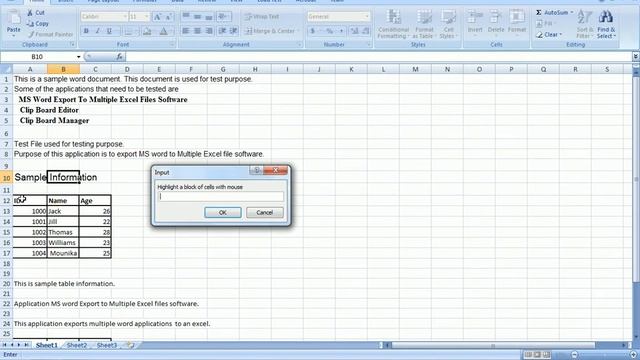Decrease decimal places
Viewport: 640px width, 360px height.
click(x=366, y=31)
